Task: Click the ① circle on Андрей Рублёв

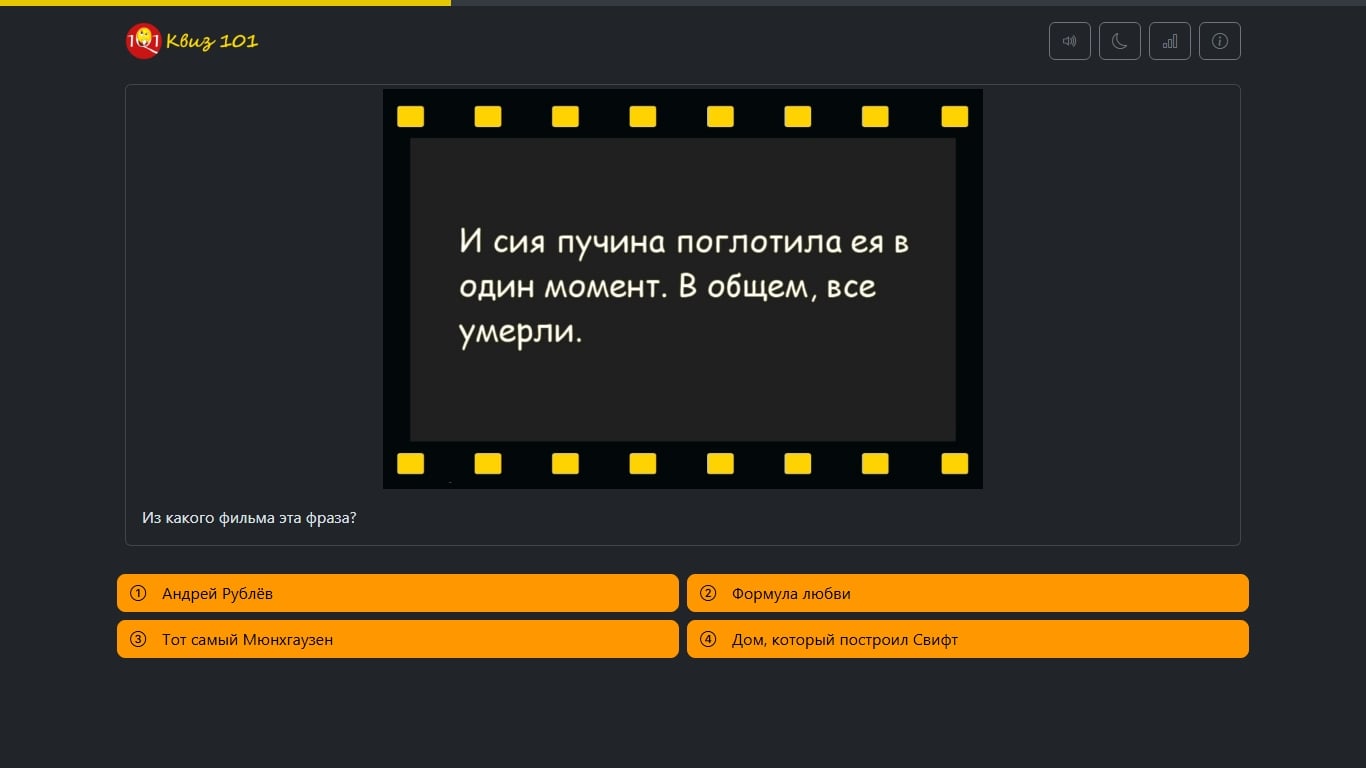Action: [138, 593]
